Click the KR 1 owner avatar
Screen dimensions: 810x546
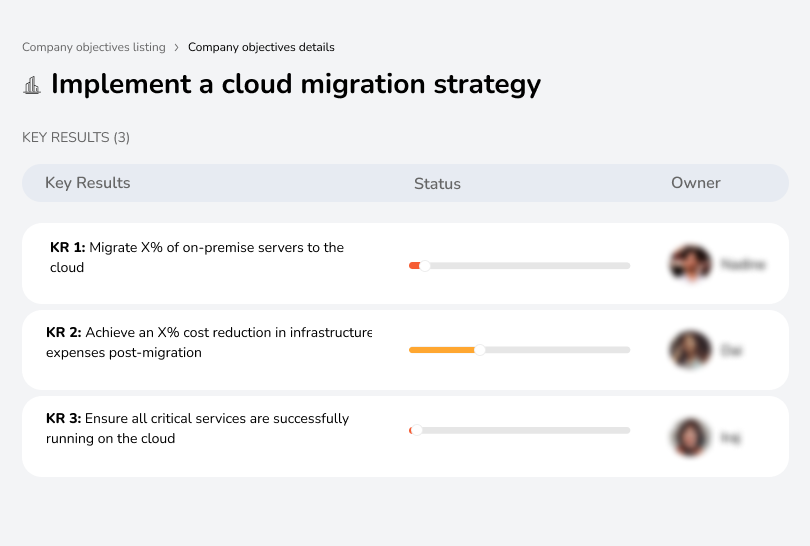point(691,263)
